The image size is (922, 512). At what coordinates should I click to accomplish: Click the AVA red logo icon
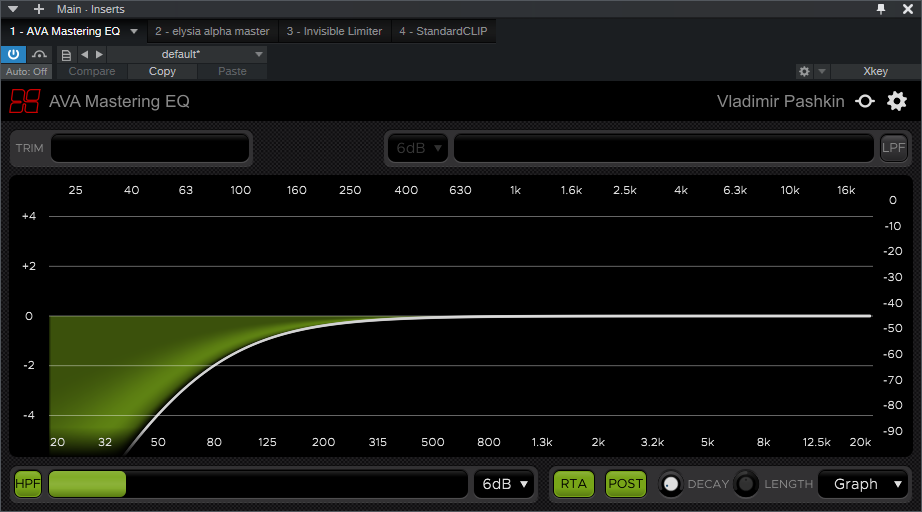[x=25, y=101]
